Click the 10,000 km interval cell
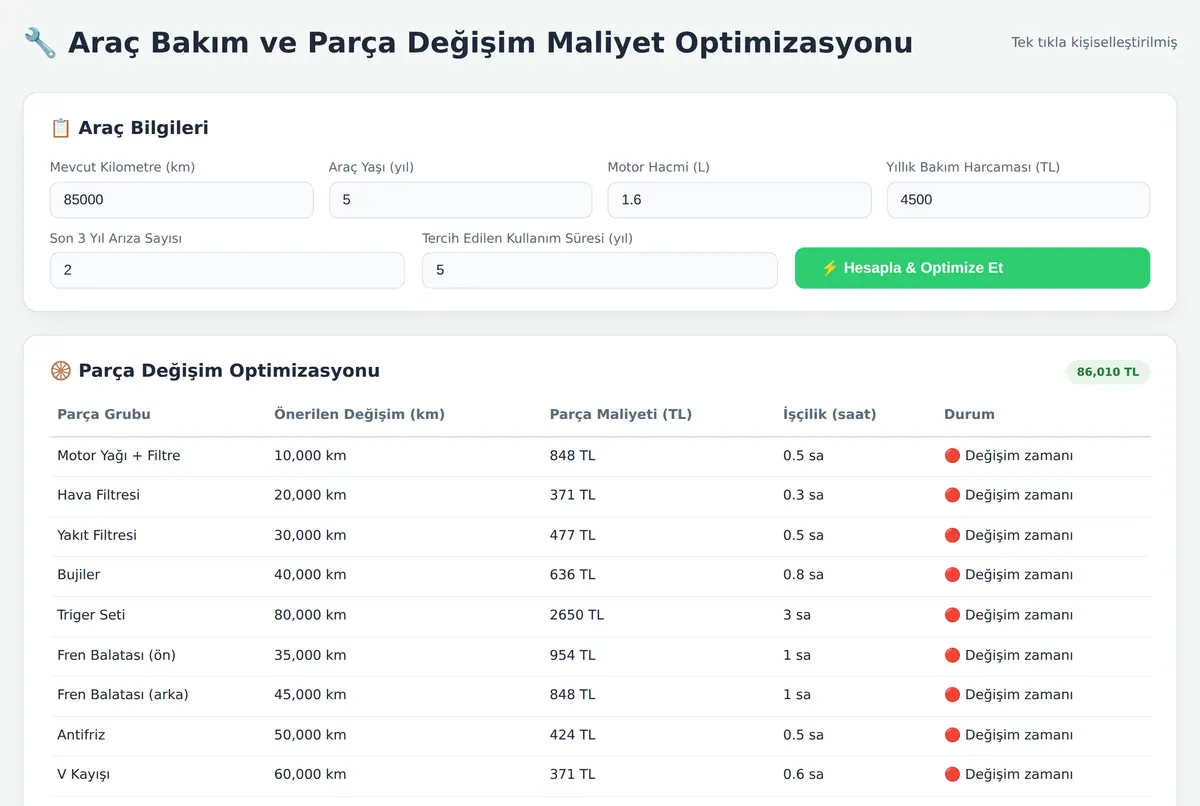 click(x=310, y=456)
